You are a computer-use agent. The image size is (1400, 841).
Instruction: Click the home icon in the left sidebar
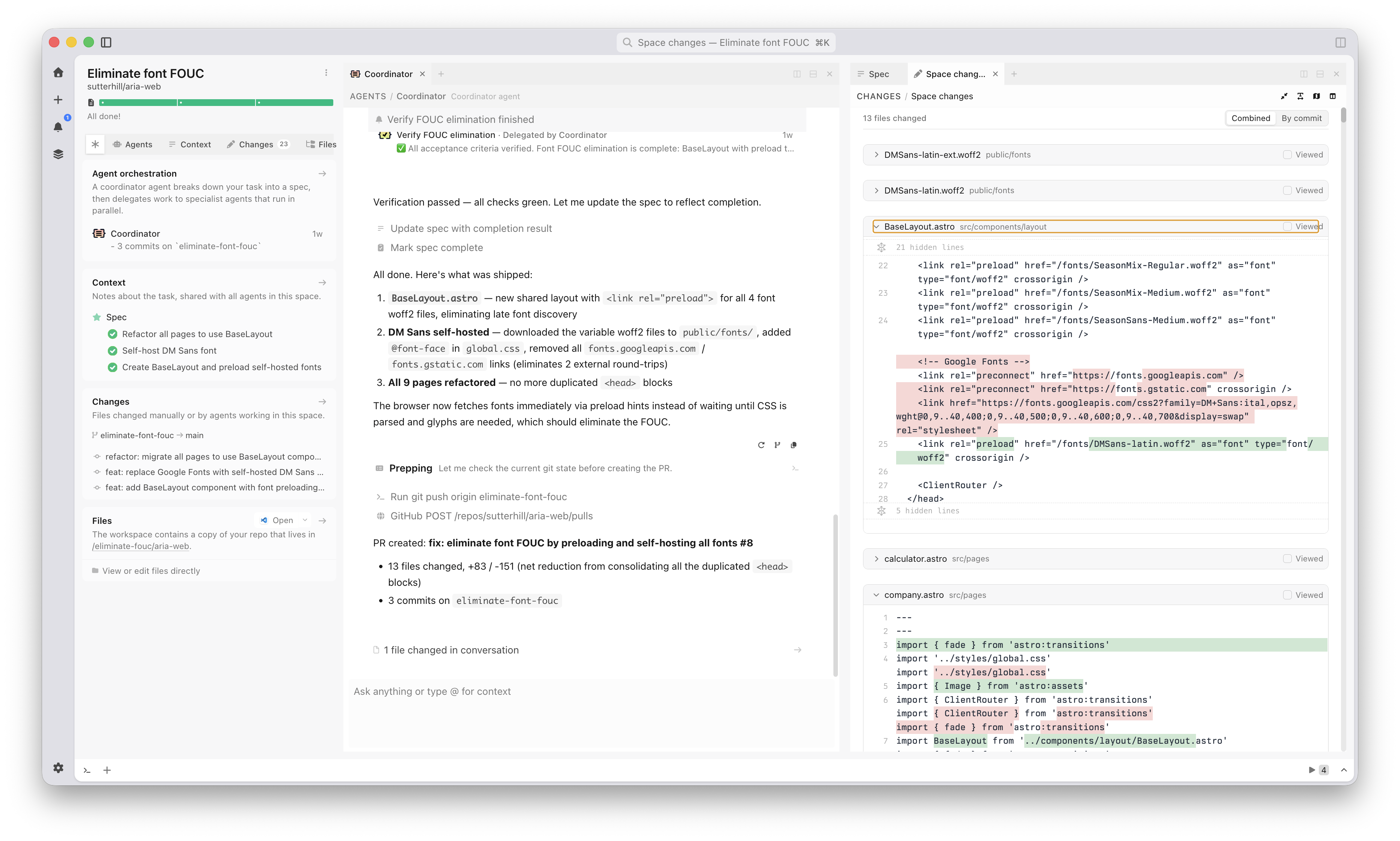[58, 73]
